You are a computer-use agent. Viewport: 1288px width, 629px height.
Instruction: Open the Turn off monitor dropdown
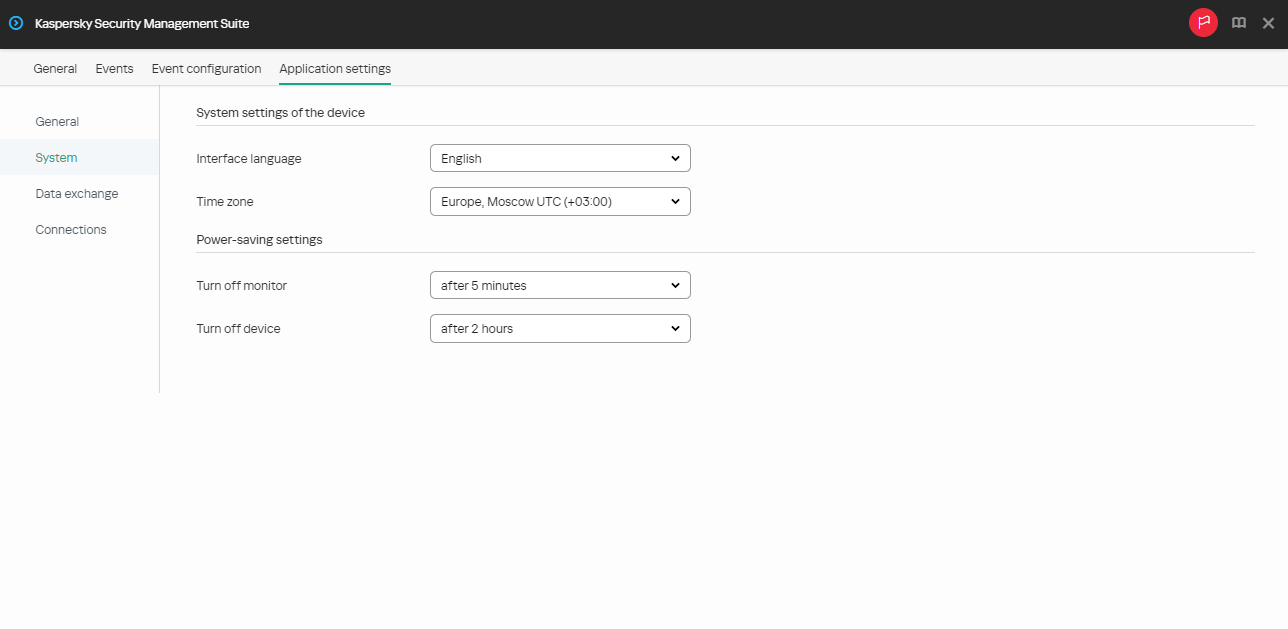point(560,285)
